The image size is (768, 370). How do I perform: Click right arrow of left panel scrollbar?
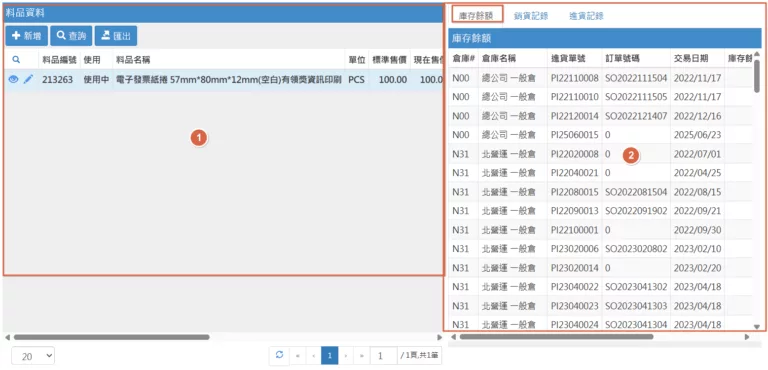pyautogui.click(x=439, y=337)
